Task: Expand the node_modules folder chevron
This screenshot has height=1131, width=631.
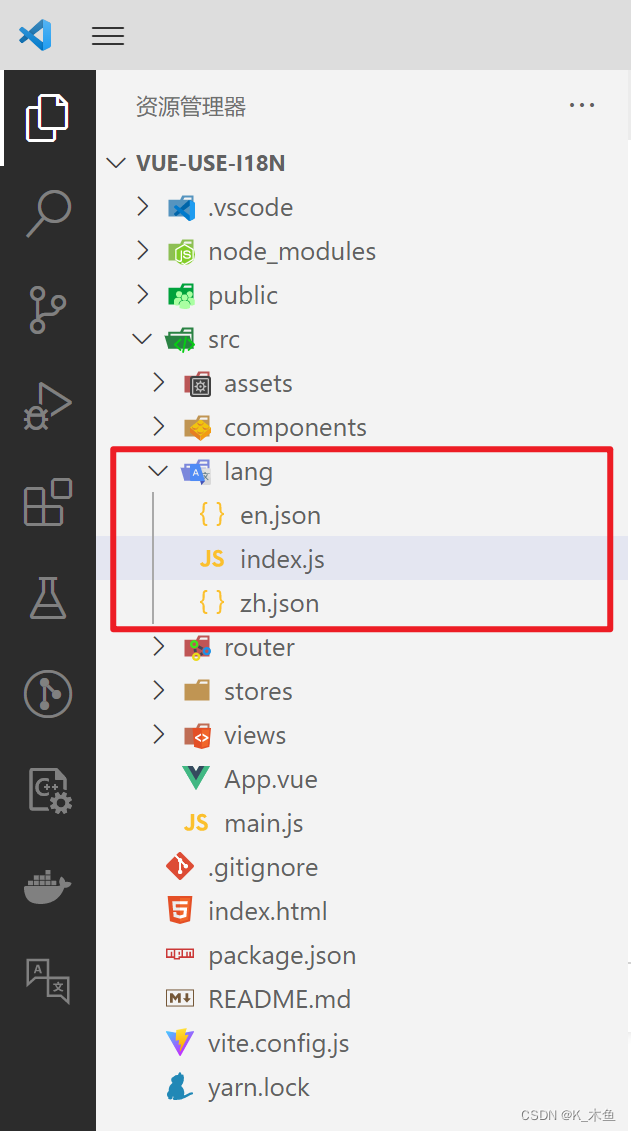Action: click(144, 251)
